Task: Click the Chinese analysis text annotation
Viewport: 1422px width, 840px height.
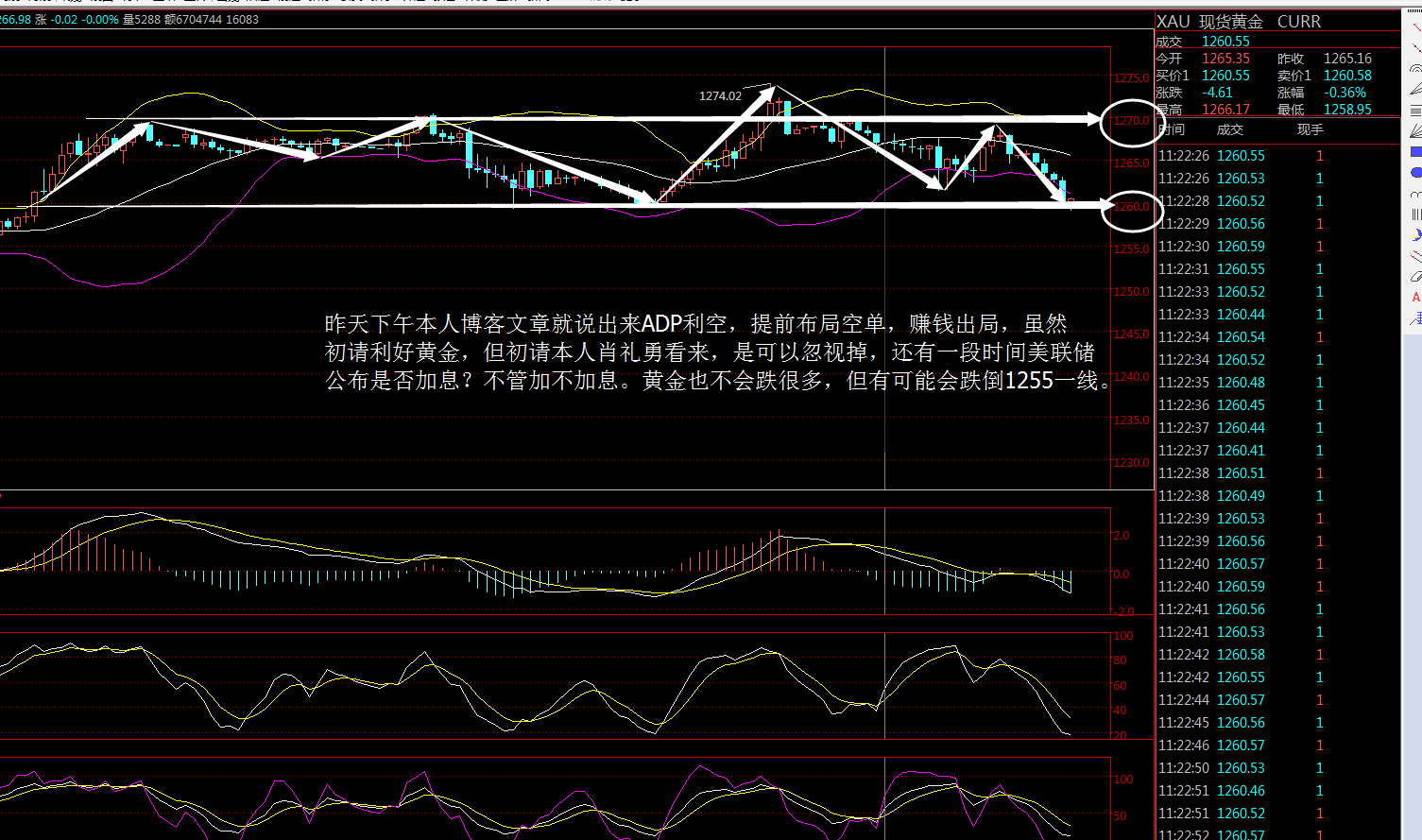Action: [718, 352]
